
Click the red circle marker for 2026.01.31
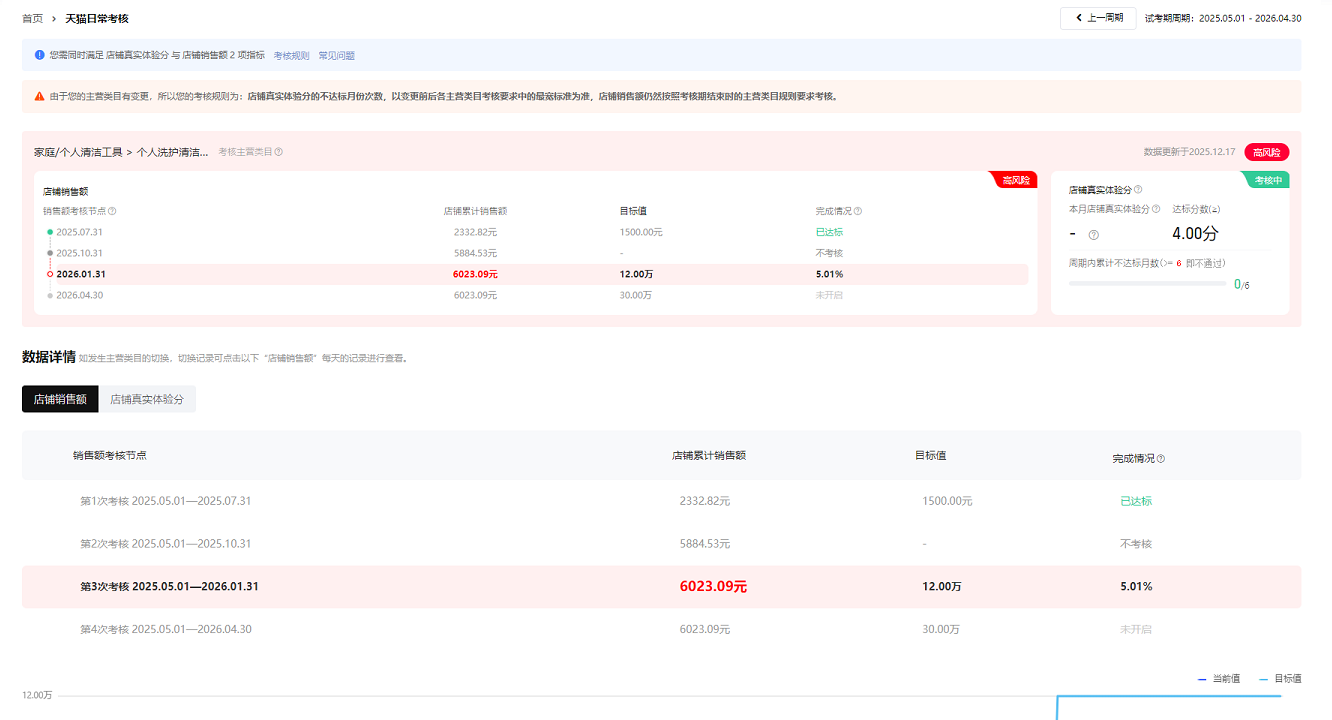coord(50,274)
